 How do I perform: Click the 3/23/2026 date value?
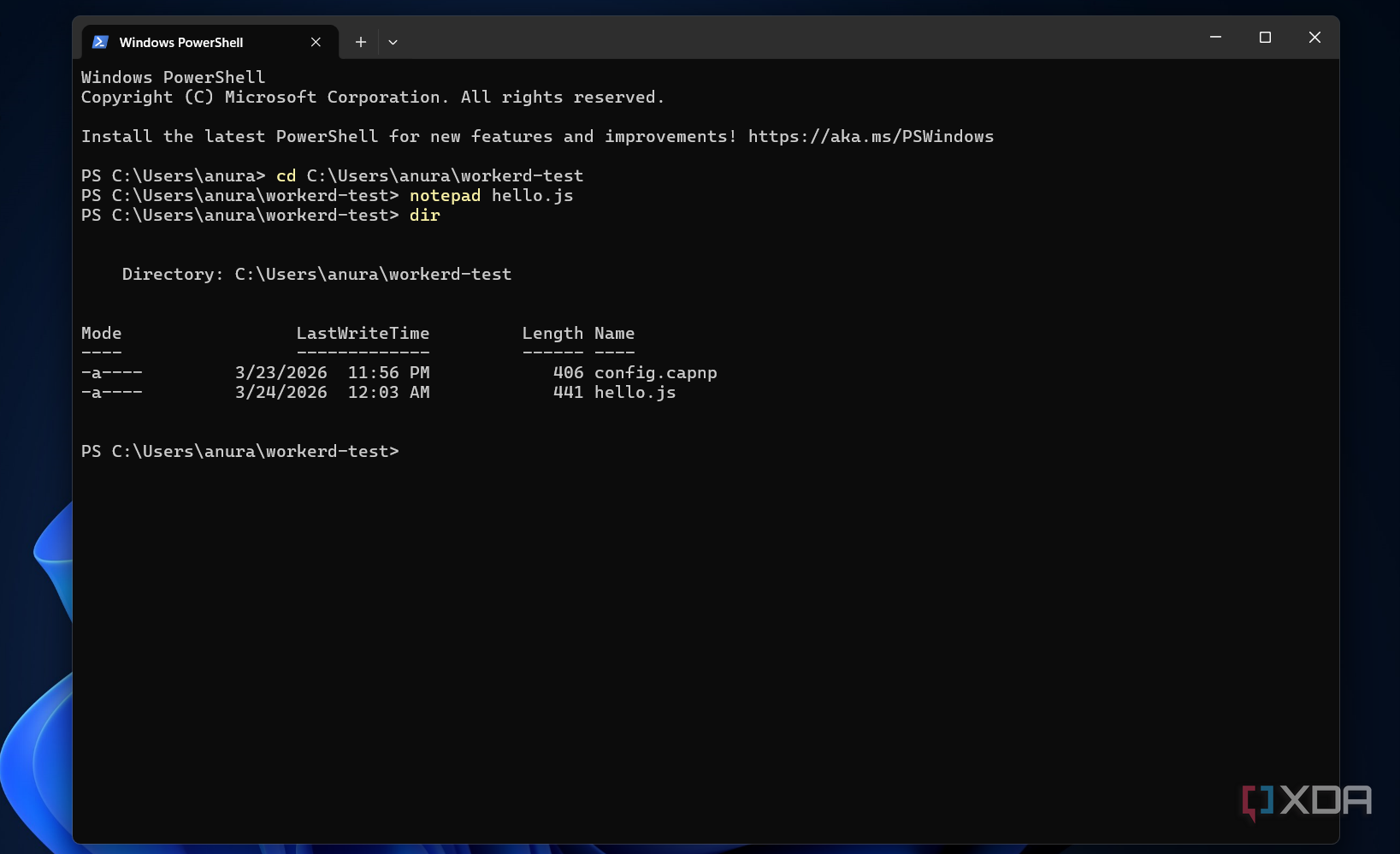281,373
